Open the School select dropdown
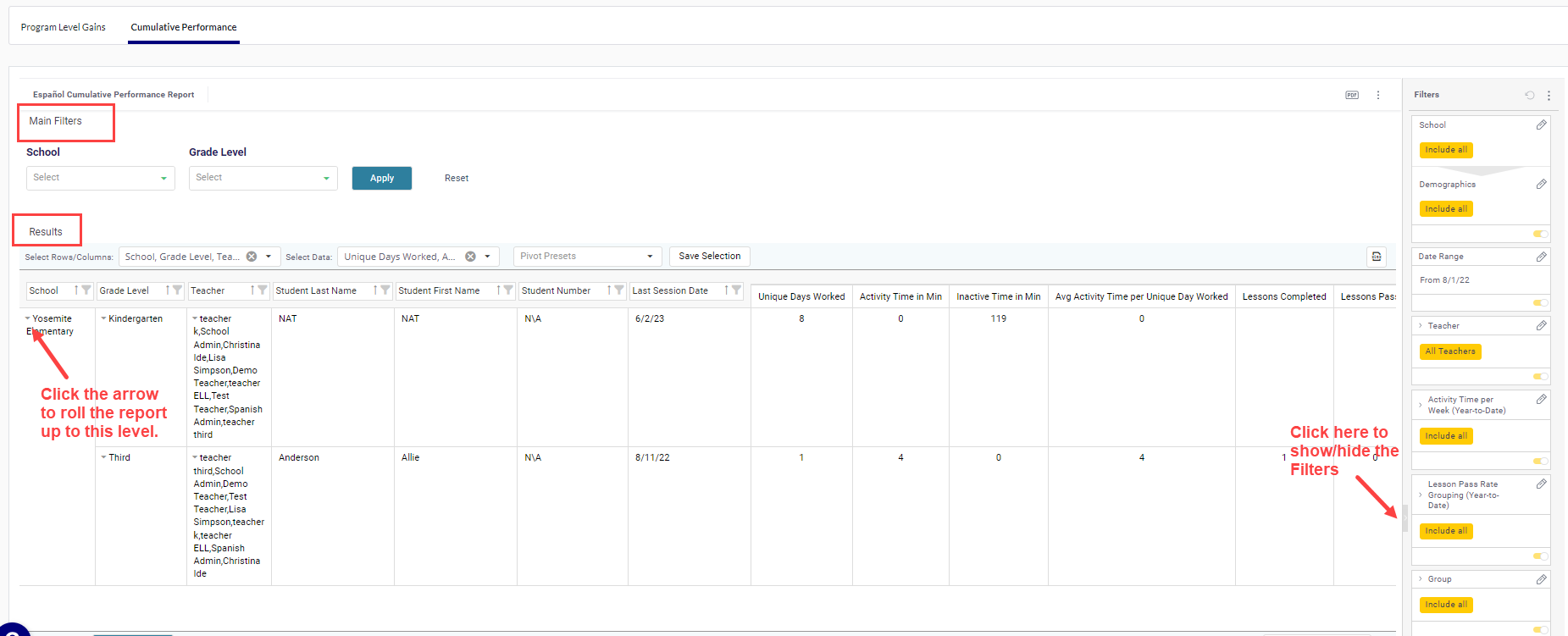The width and height of the screenshot is (1568, 636). click(x=100, y=178)
